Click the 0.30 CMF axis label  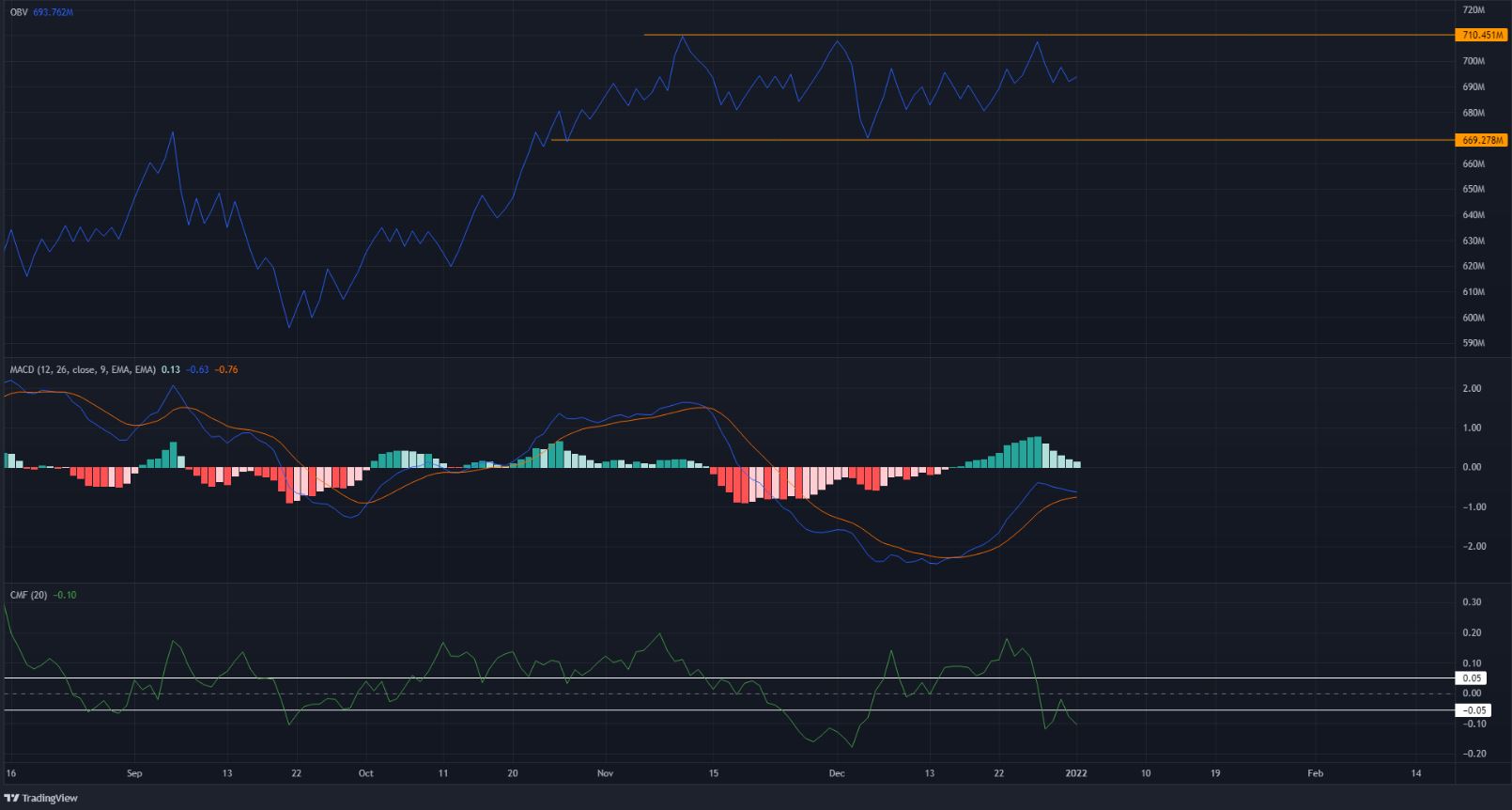pyautogui.click(x=1473, y=603)
